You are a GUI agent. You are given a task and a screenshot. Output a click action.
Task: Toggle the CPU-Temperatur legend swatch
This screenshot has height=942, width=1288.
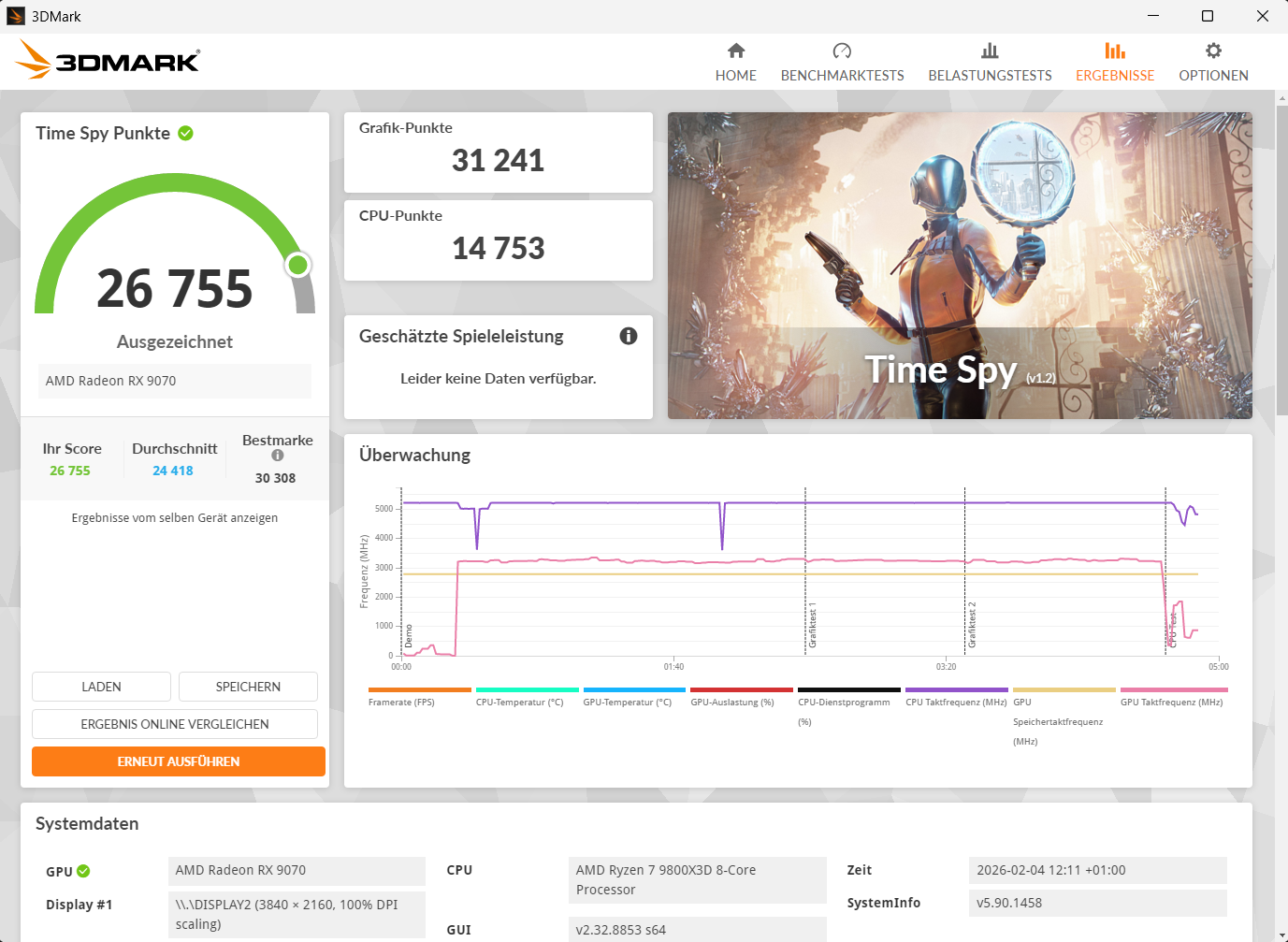click(x=528, y=689)
